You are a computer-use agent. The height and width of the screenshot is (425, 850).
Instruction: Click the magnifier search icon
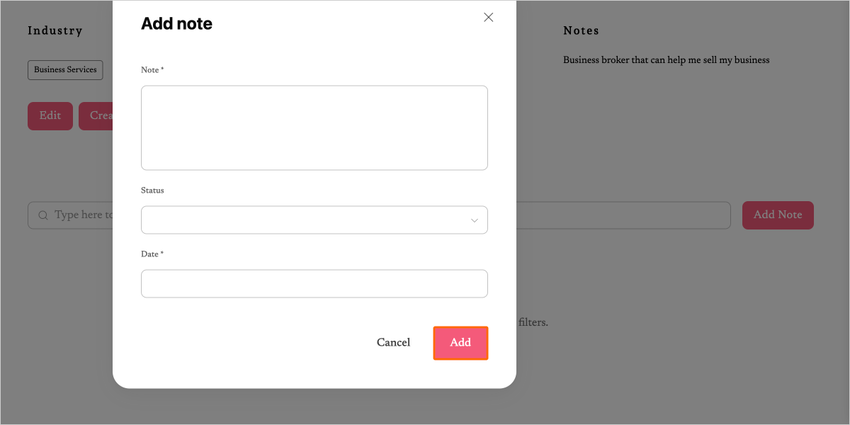click(43, 215)
